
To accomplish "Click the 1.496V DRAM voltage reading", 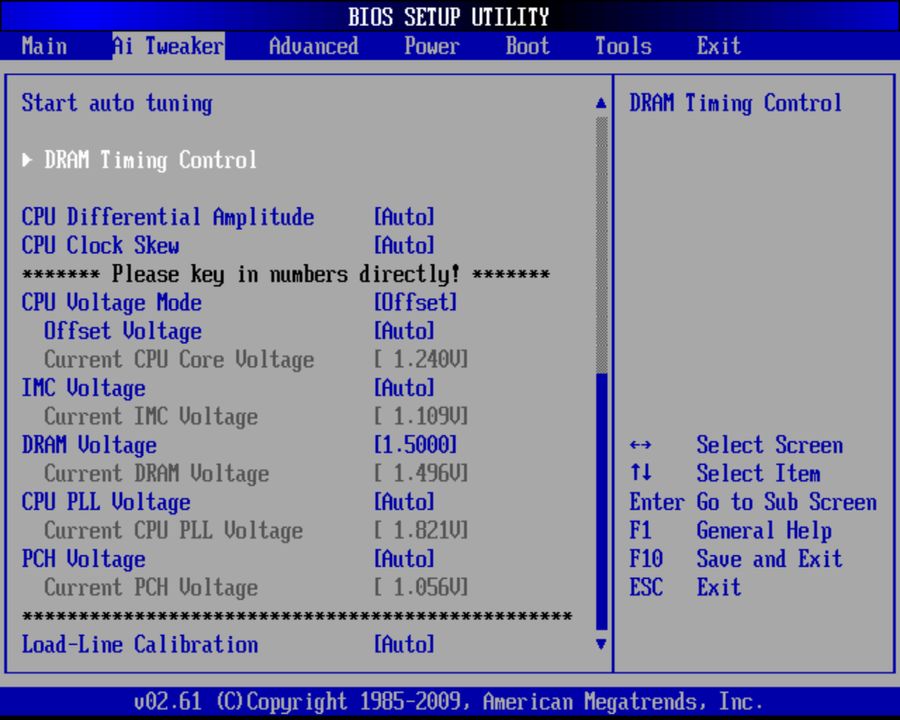I will [421, 474].
